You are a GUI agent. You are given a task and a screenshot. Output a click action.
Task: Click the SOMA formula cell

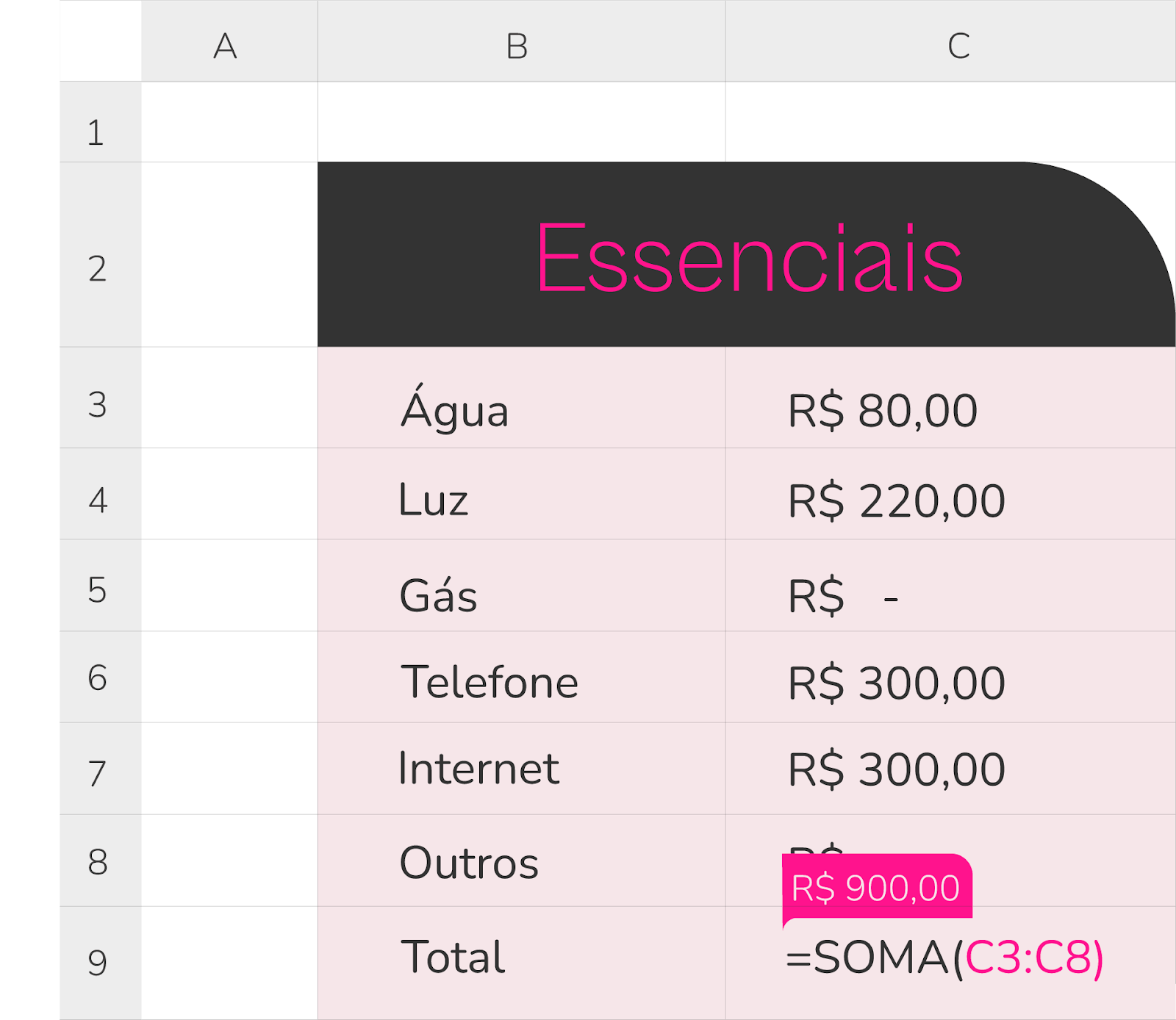pos(944,958)
